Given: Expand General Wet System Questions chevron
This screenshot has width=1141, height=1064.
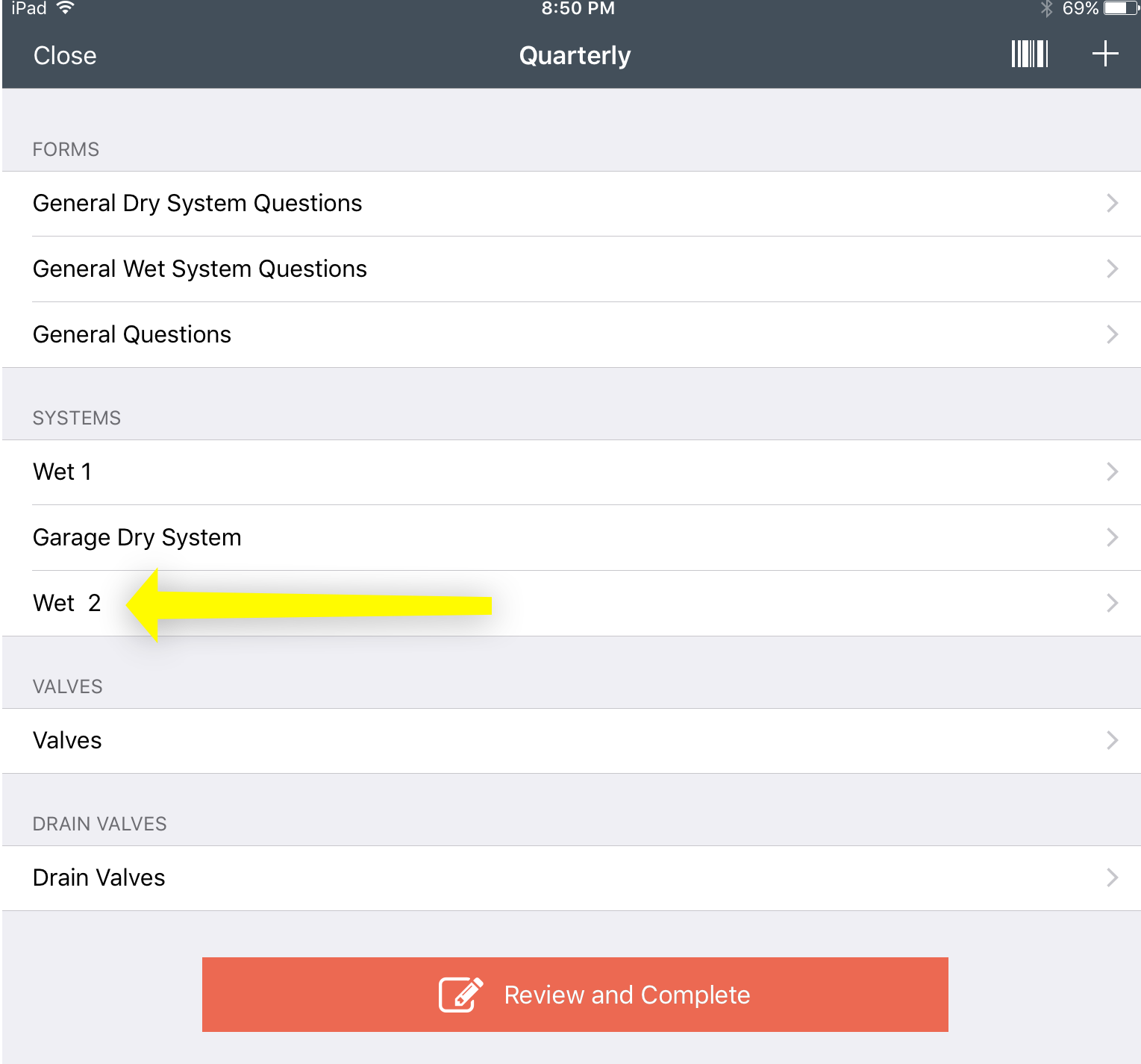Looking at the screenshot, I should pos(1112,269).
